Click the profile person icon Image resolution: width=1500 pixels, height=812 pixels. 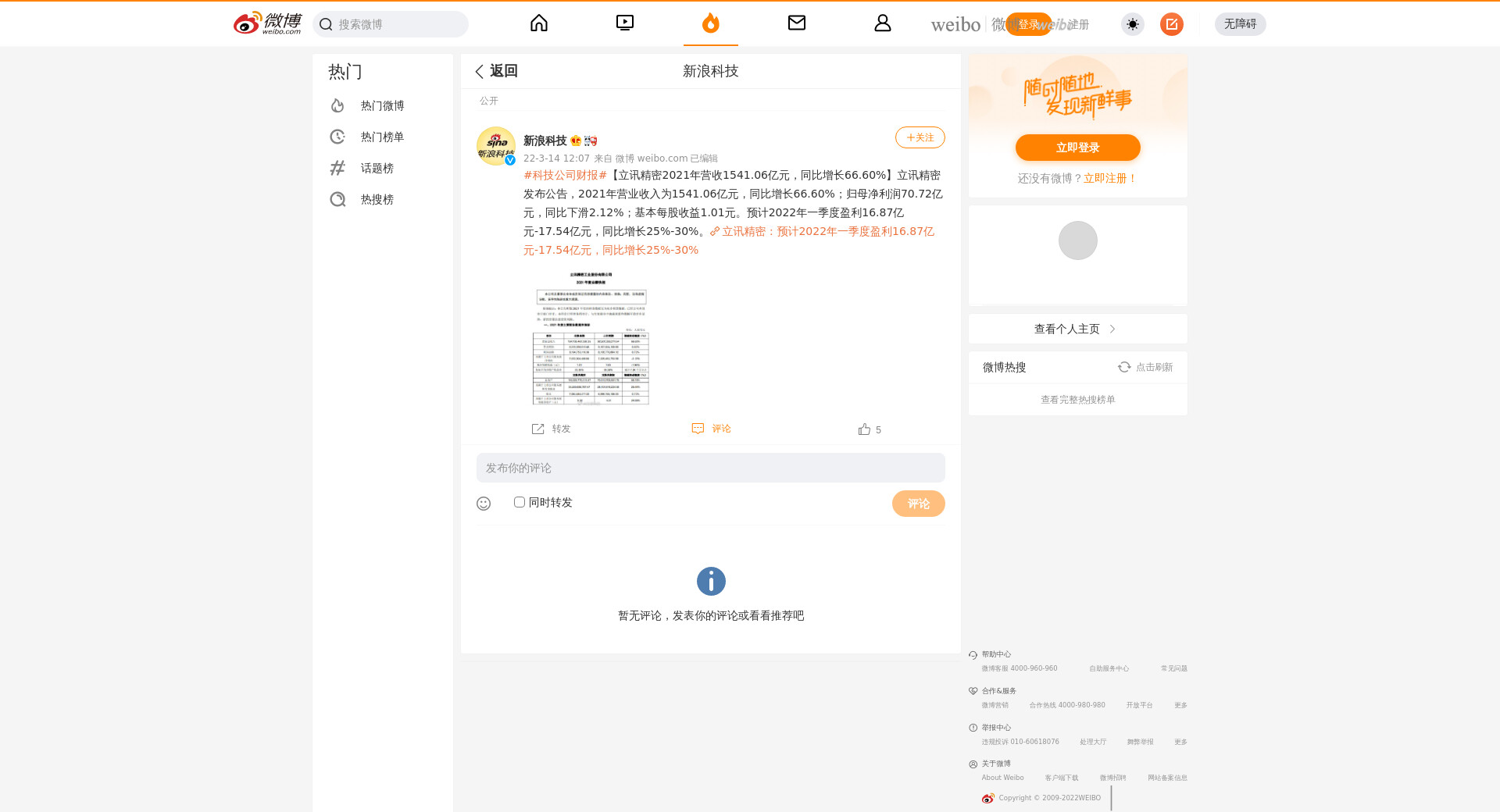point(882,23)
